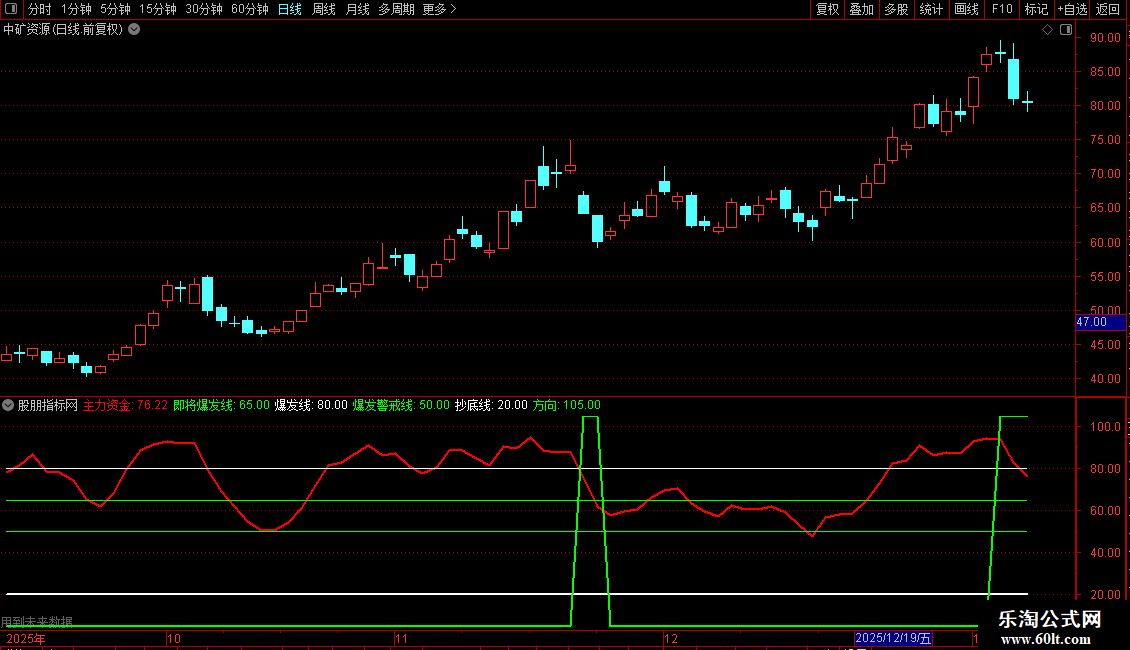This screenshot has height=650, width=1130.
Task: Select the 60分钟 period tab
Action: pyautogui.click(x=250, y=9)
